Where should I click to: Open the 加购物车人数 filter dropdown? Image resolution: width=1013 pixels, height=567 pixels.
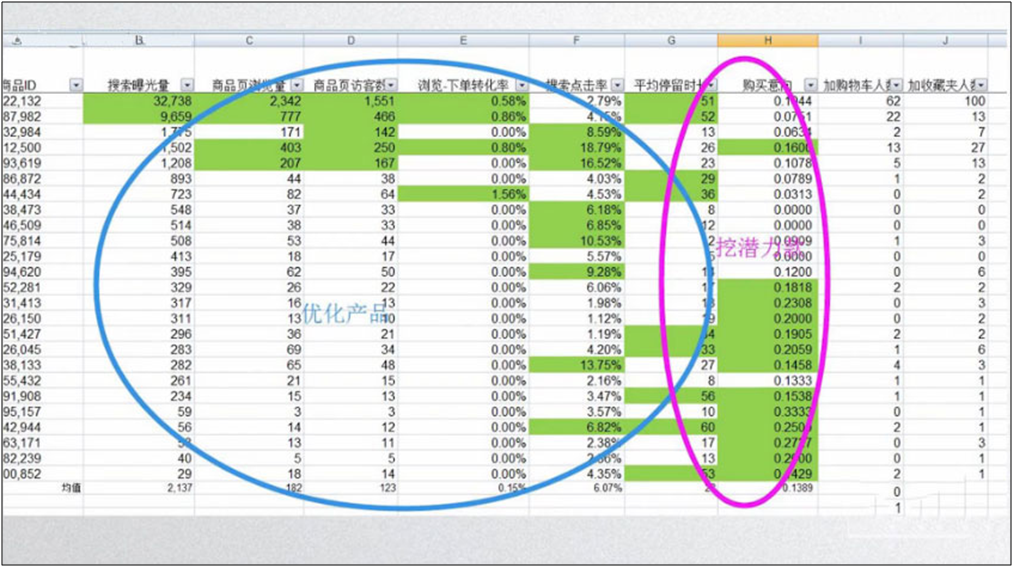895,85
